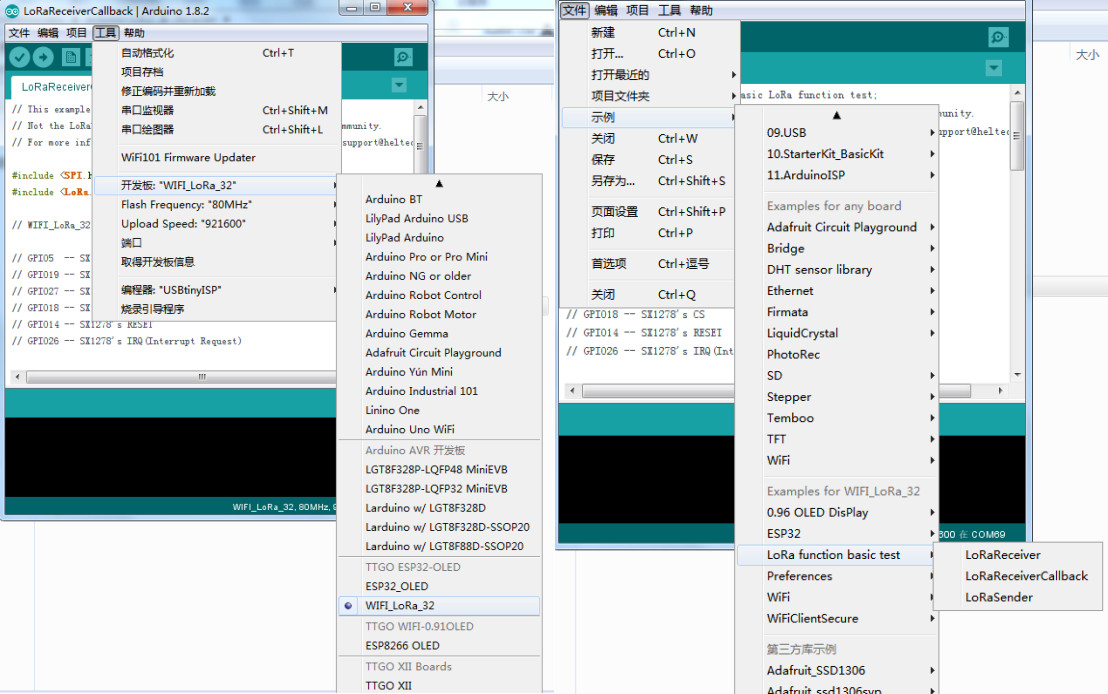
Task: Open 编辑 menu in left window
Action: [x=48, y=33]
